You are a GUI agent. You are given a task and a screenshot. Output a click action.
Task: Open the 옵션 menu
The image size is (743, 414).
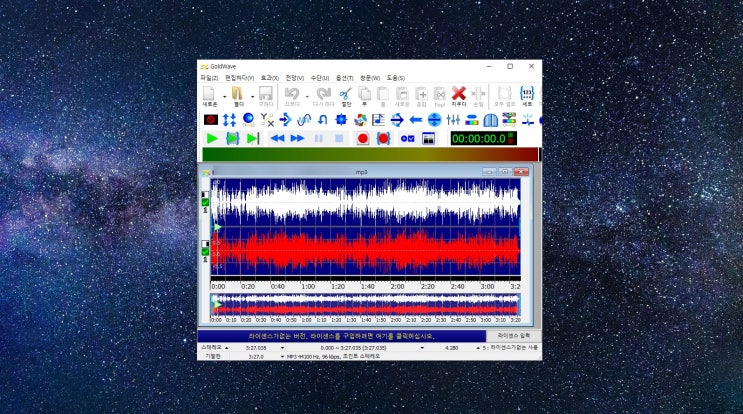[344, 78]
